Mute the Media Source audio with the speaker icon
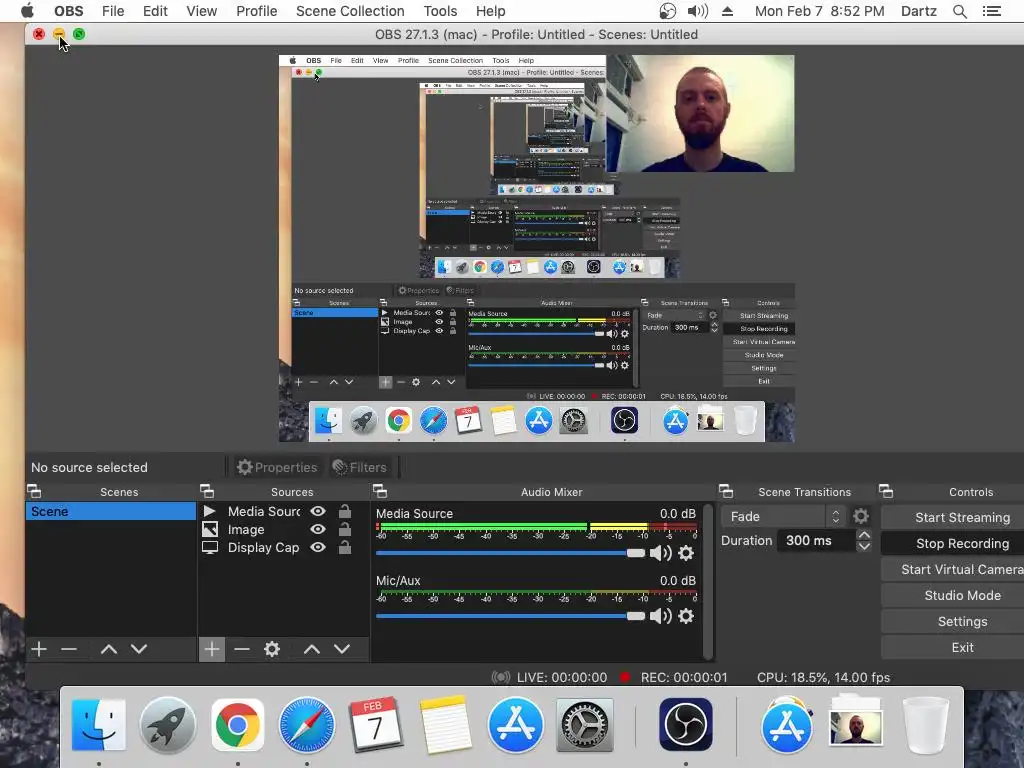Image resolution: width=1024 pixels, height=768 pixels. (660, 553)
